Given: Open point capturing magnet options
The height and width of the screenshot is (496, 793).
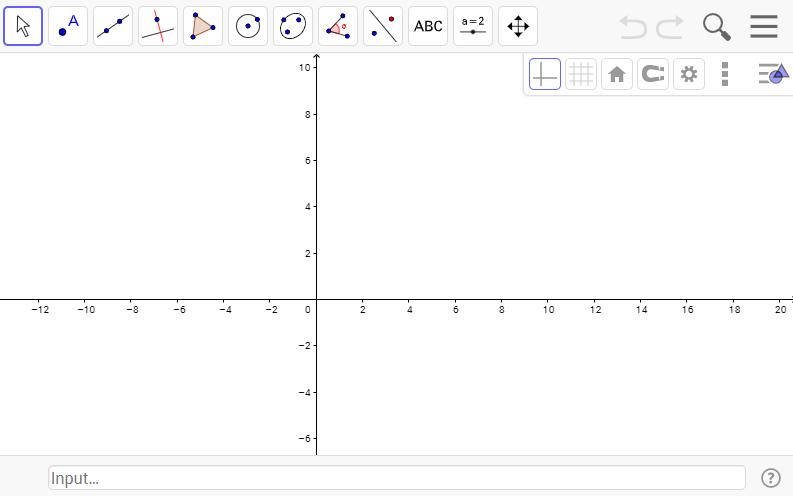Looking at the screenshot, I should click(x=652, y=74).
